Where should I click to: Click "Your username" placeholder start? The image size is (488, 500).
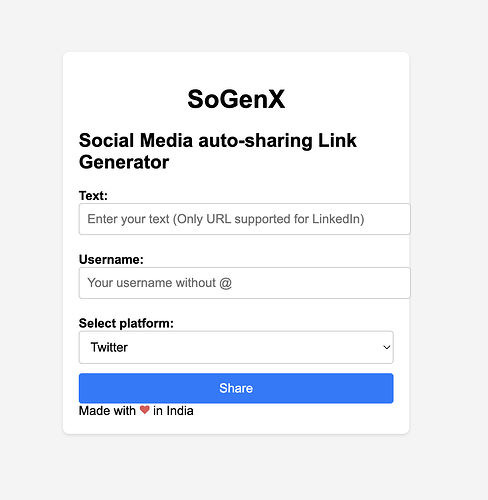pos(129,283)
